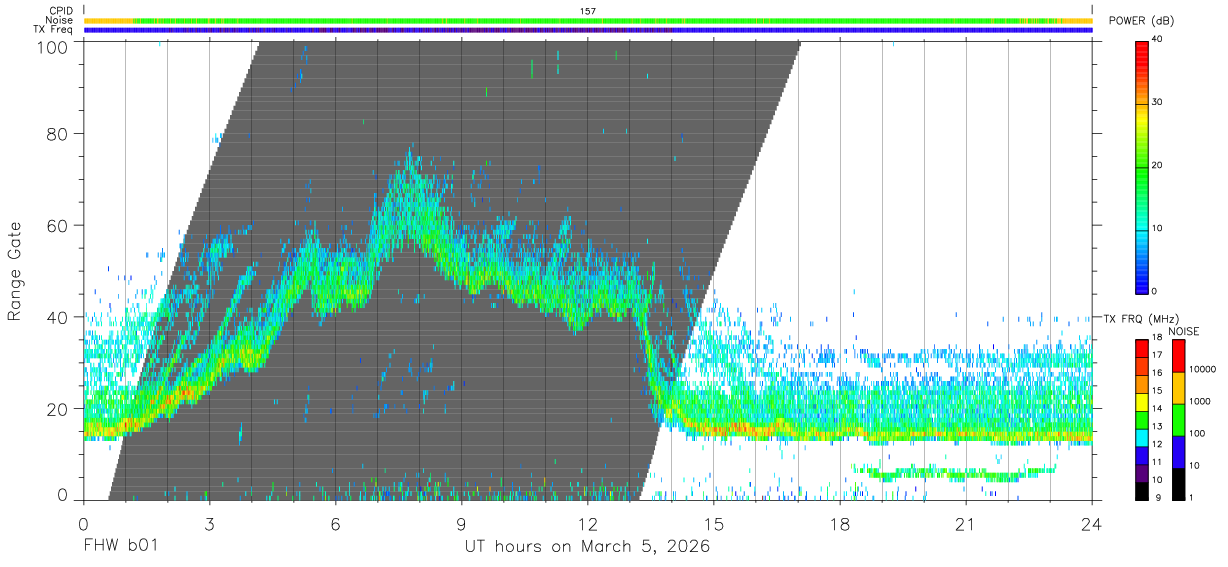This screenshot has height=567, width=1228.
Task: Select the 16 tick in TX FRQ legend
Action: click(x=1157, y=374)
